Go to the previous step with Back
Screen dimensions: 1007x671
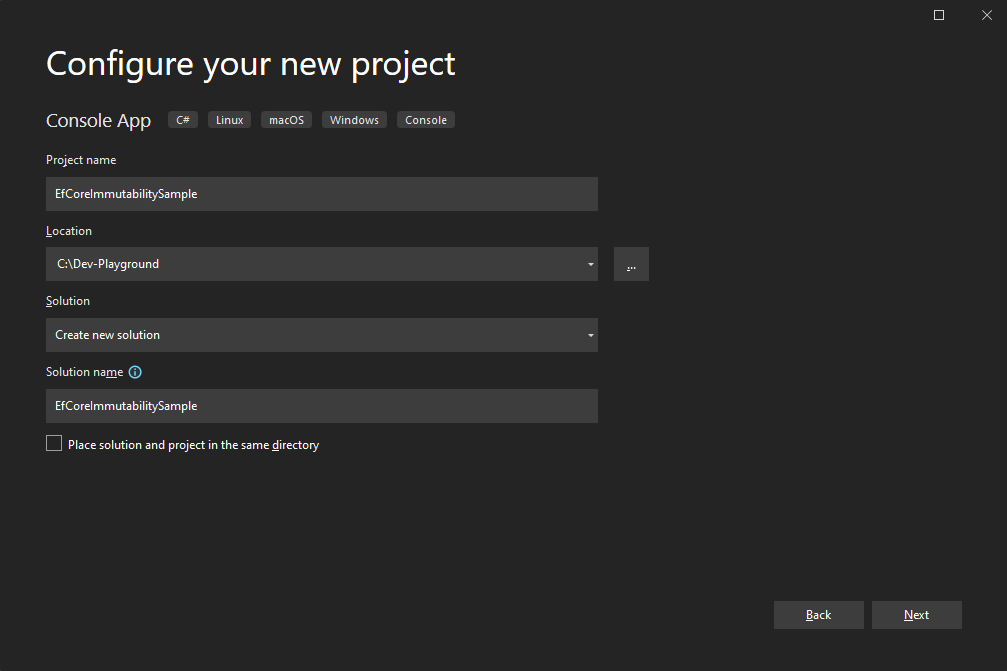pos(818,615)
